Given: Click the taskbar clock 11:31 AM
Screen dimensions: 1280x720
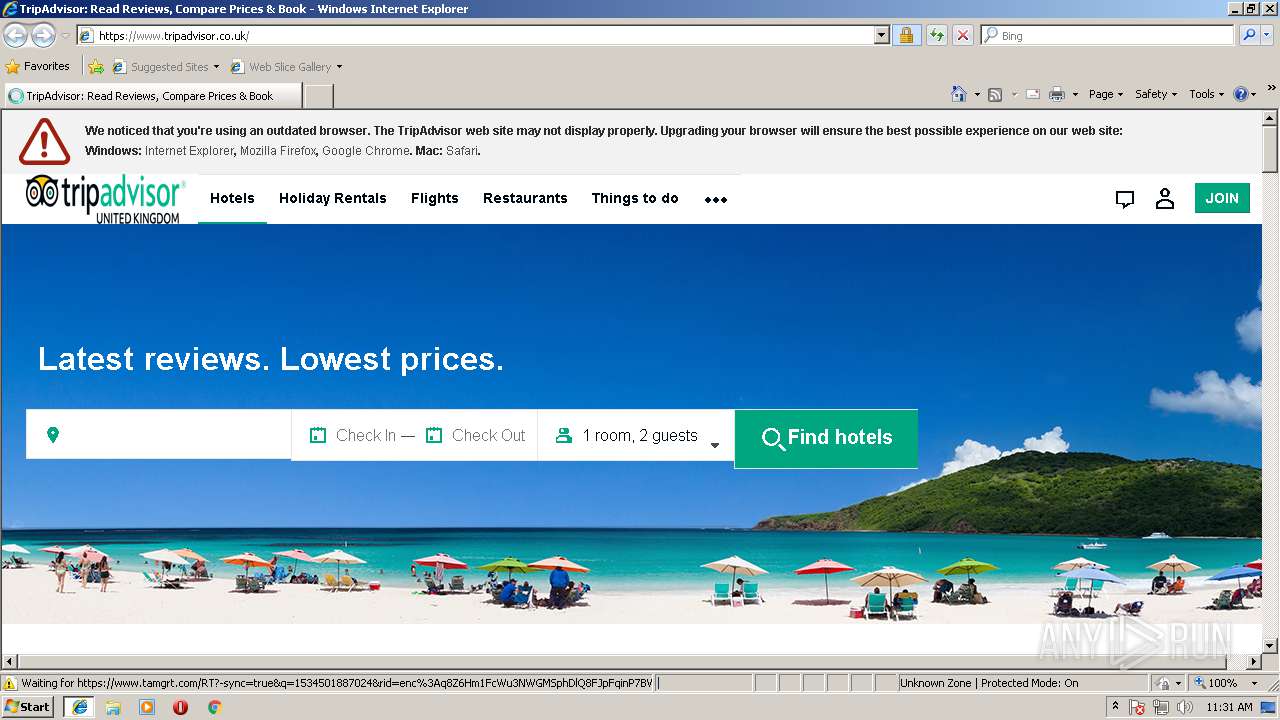Looking at the screenshot, I should 1229,707.
